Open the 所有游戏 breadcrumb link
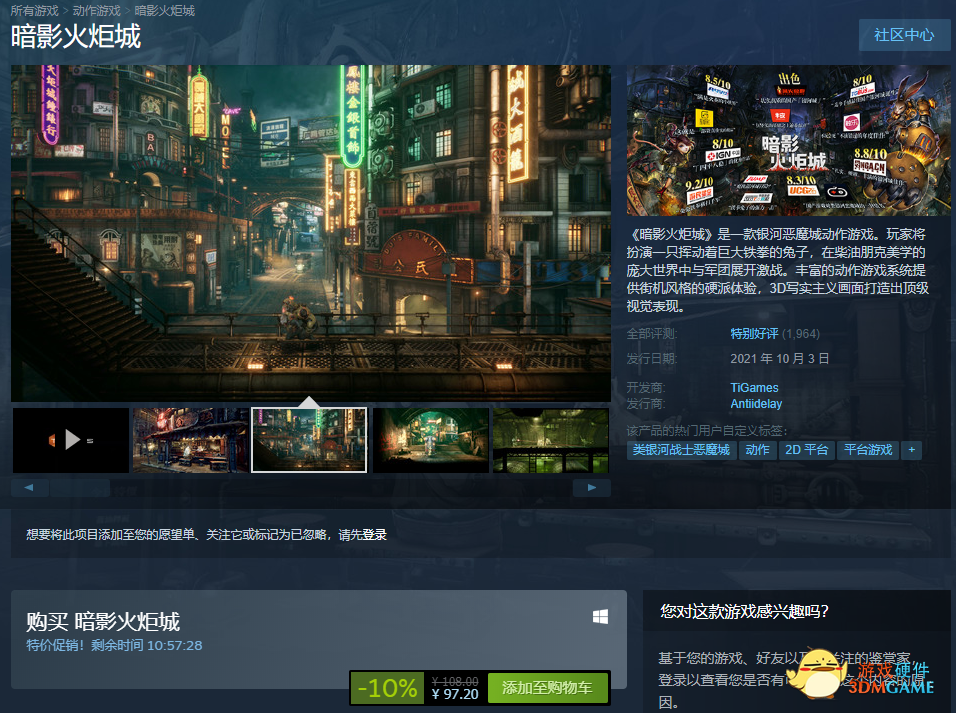 click(x=34, y=10)
